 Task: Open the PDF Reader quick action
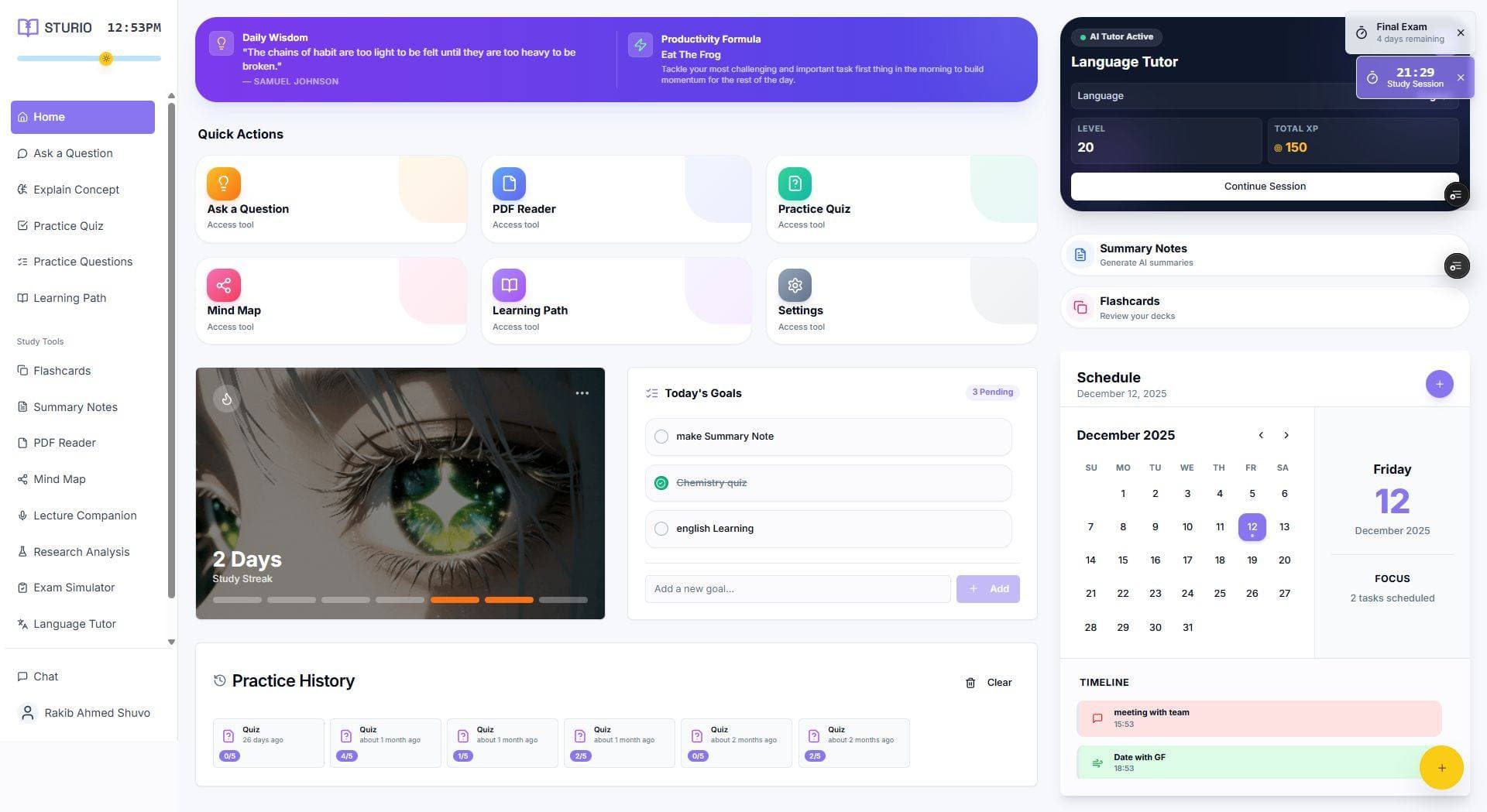point(616,198)
